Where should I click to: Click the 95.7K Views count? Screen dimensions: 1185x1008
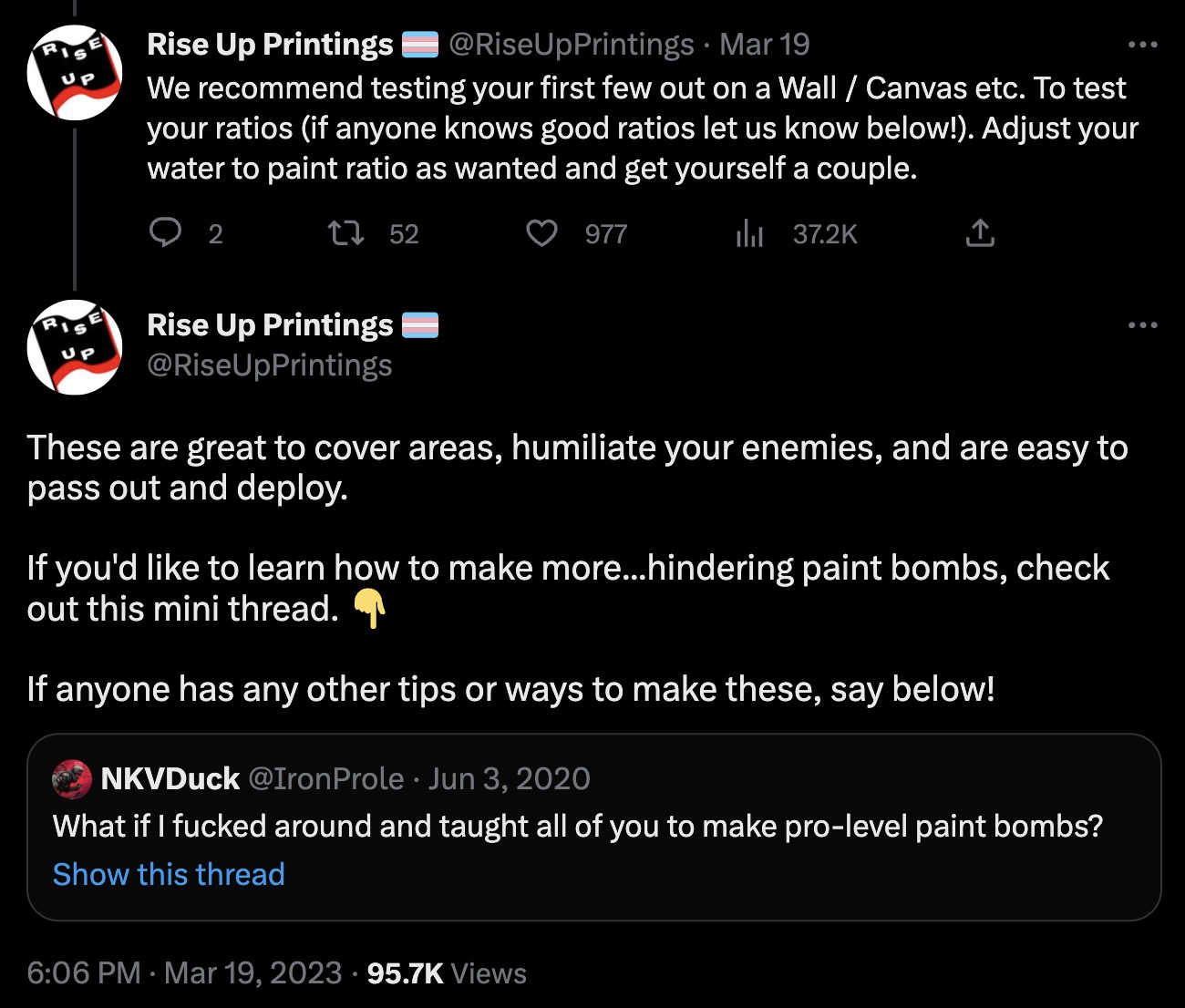click(446, 973)
